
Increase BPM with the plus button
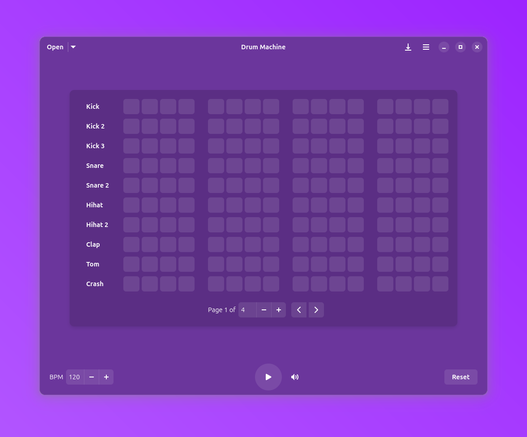[106, 377]
